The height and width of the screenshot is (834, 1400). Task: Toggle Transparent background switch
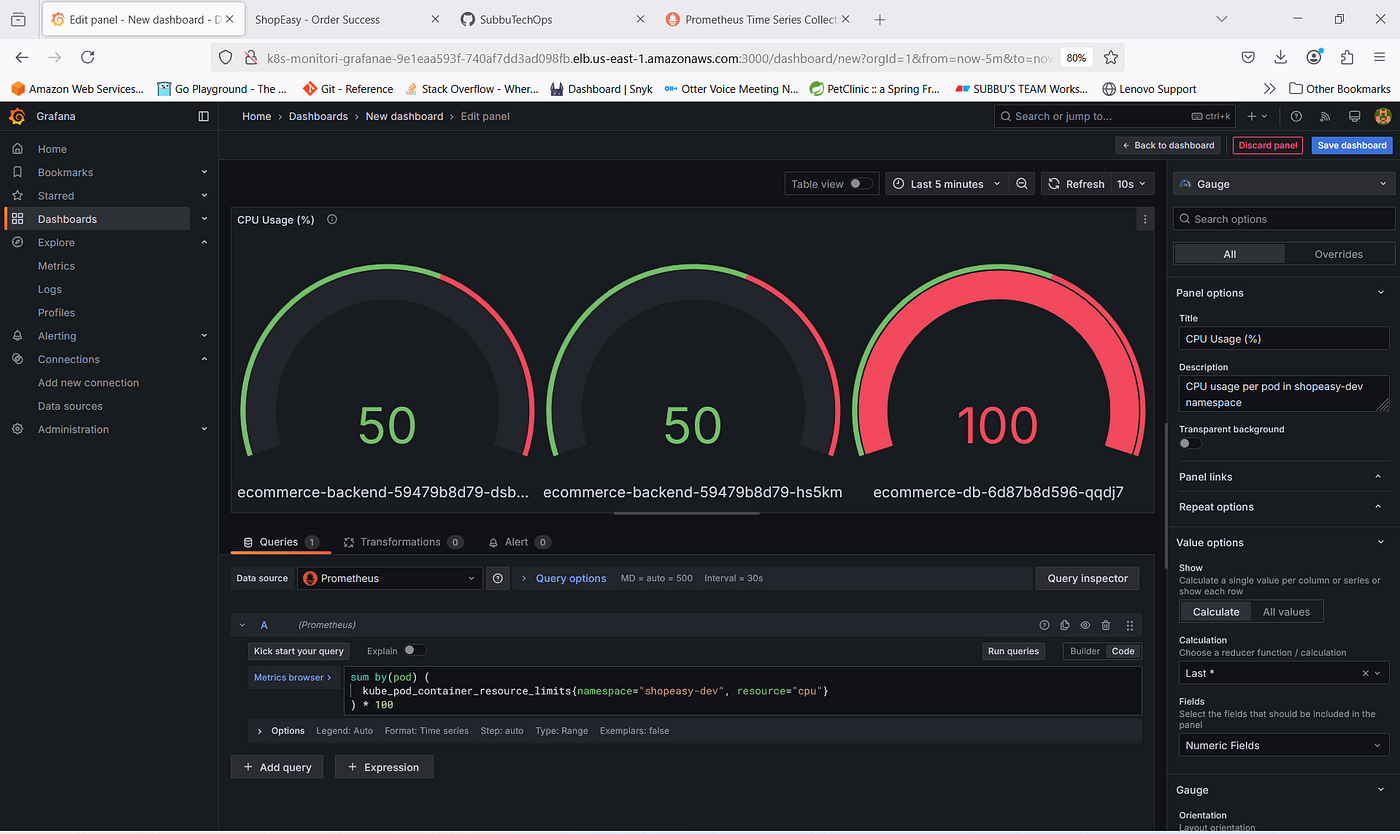pyautogui.click(x=1190, y=443)
